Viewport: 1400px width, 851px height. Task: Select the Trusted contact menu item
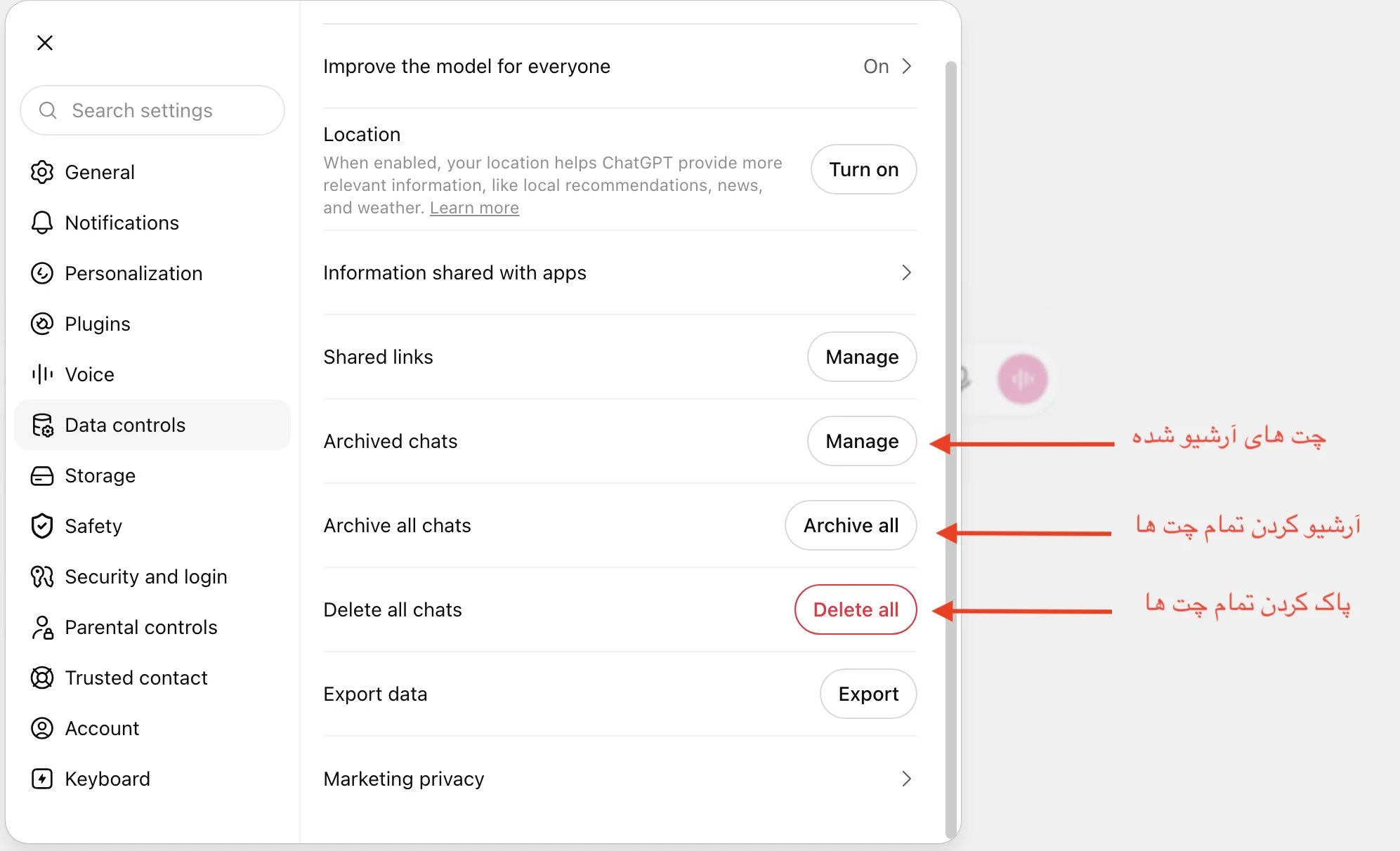coord(152,678)
